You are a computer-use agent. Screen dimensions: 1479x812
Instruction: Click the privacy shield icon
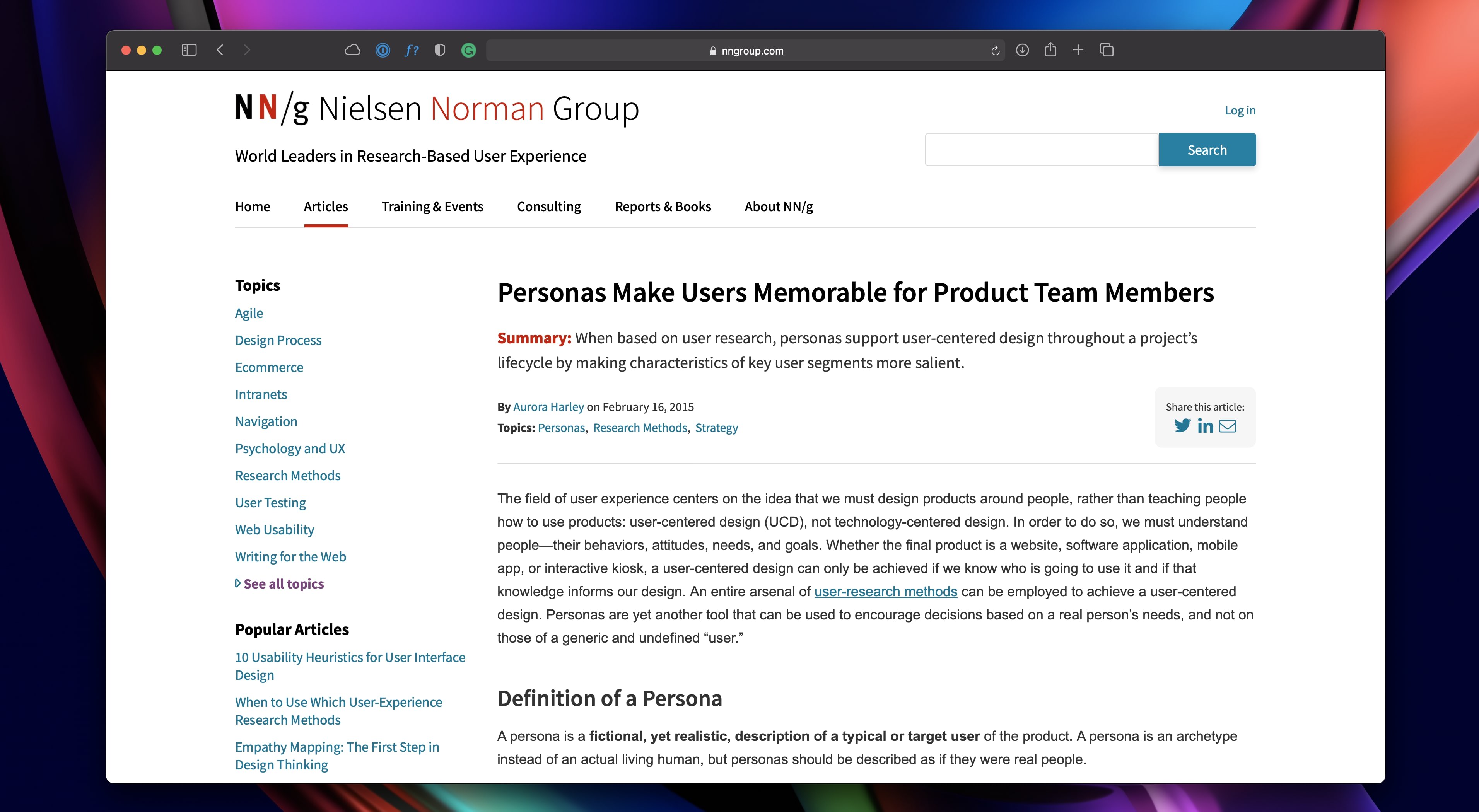440,50
